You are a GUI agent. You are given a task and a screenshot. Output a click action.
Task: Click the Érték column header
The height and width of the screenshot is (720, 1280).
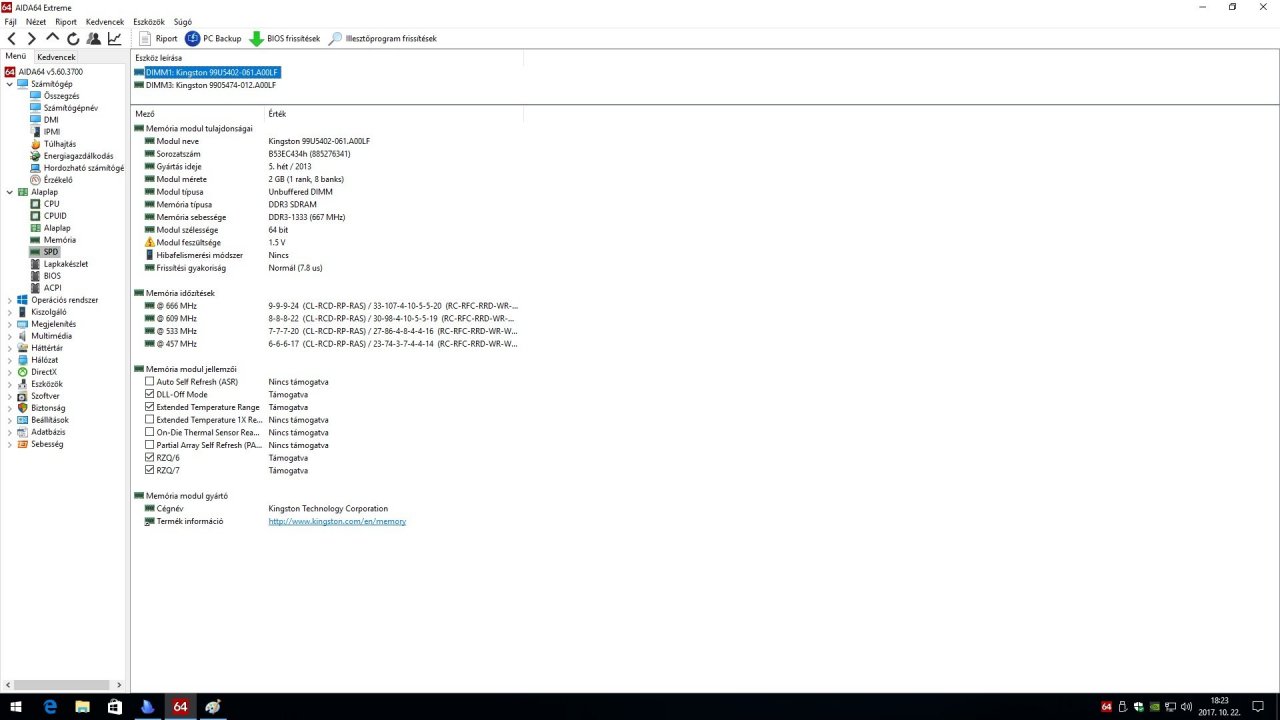tap(277, 114)
